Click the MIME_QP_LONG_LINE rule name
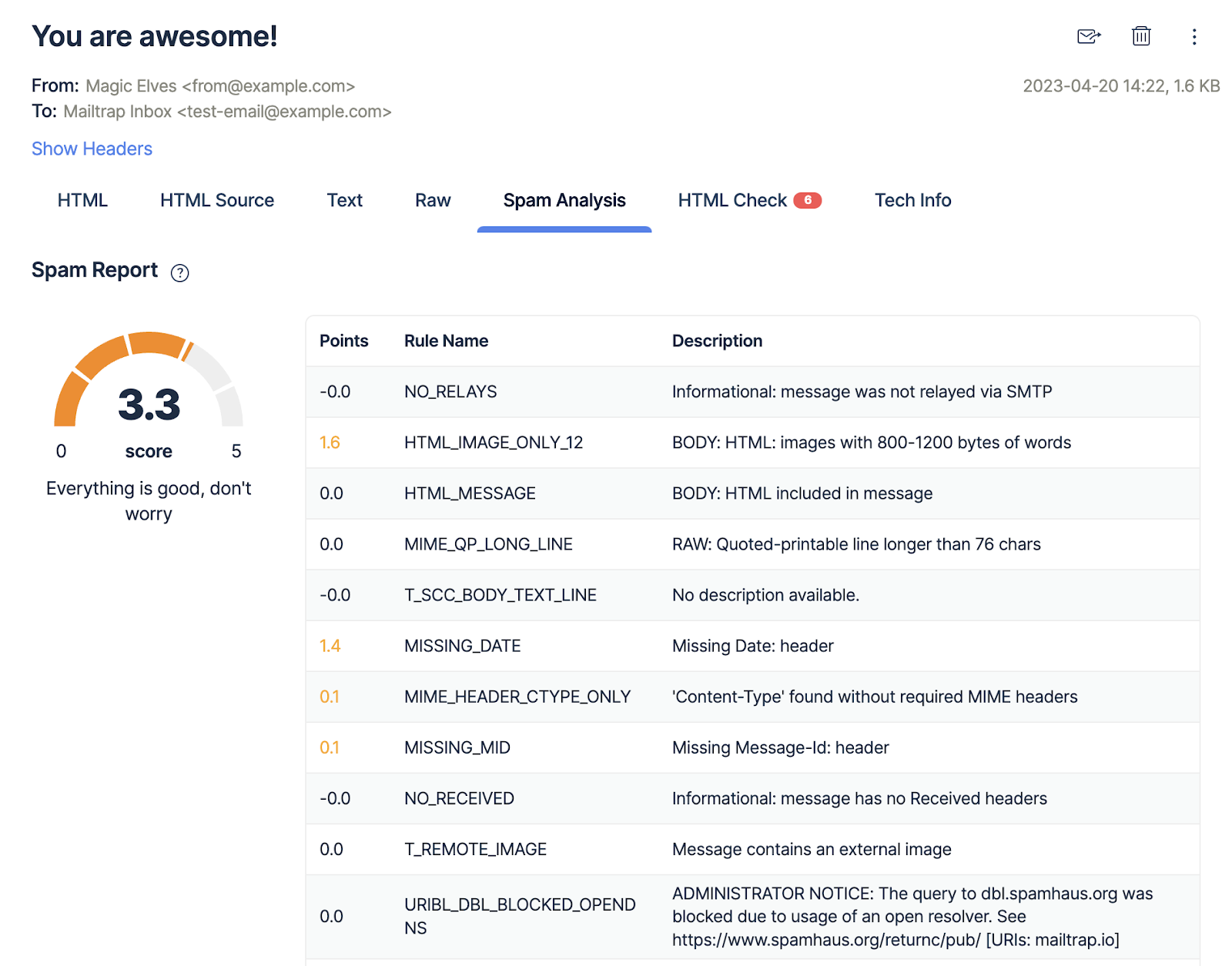Image resolution: width=1232 pixels, height=966 pixels. (x=488, y=544)
